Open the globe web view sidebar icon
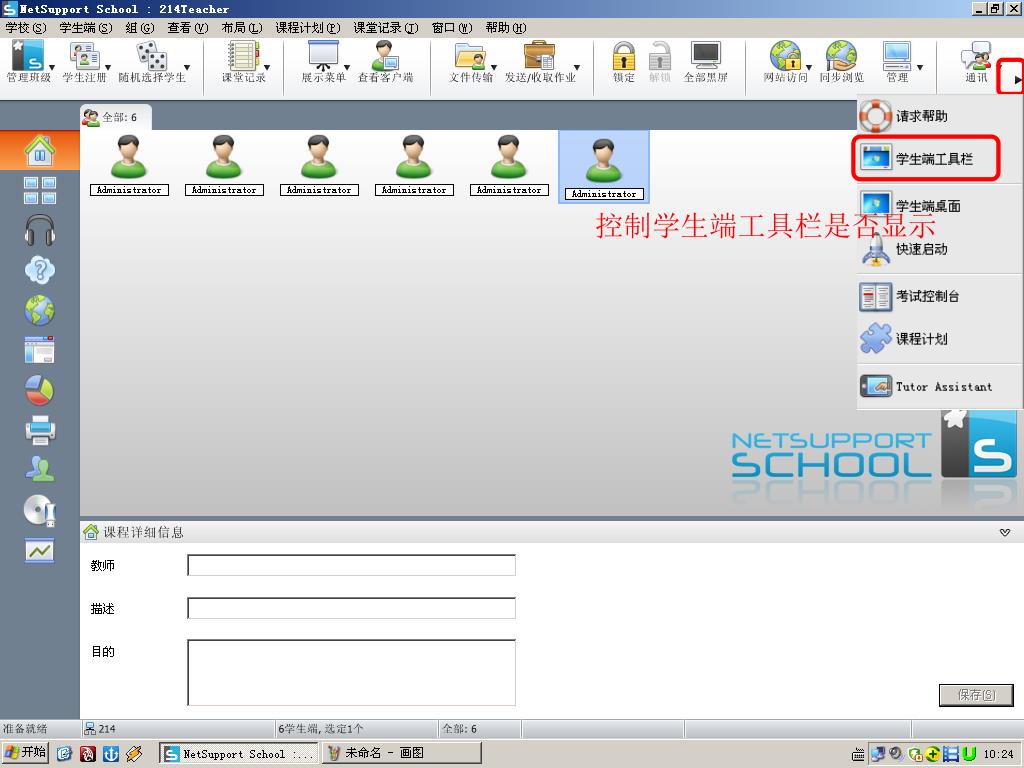 pyautogui.click(x=40, y=310)
